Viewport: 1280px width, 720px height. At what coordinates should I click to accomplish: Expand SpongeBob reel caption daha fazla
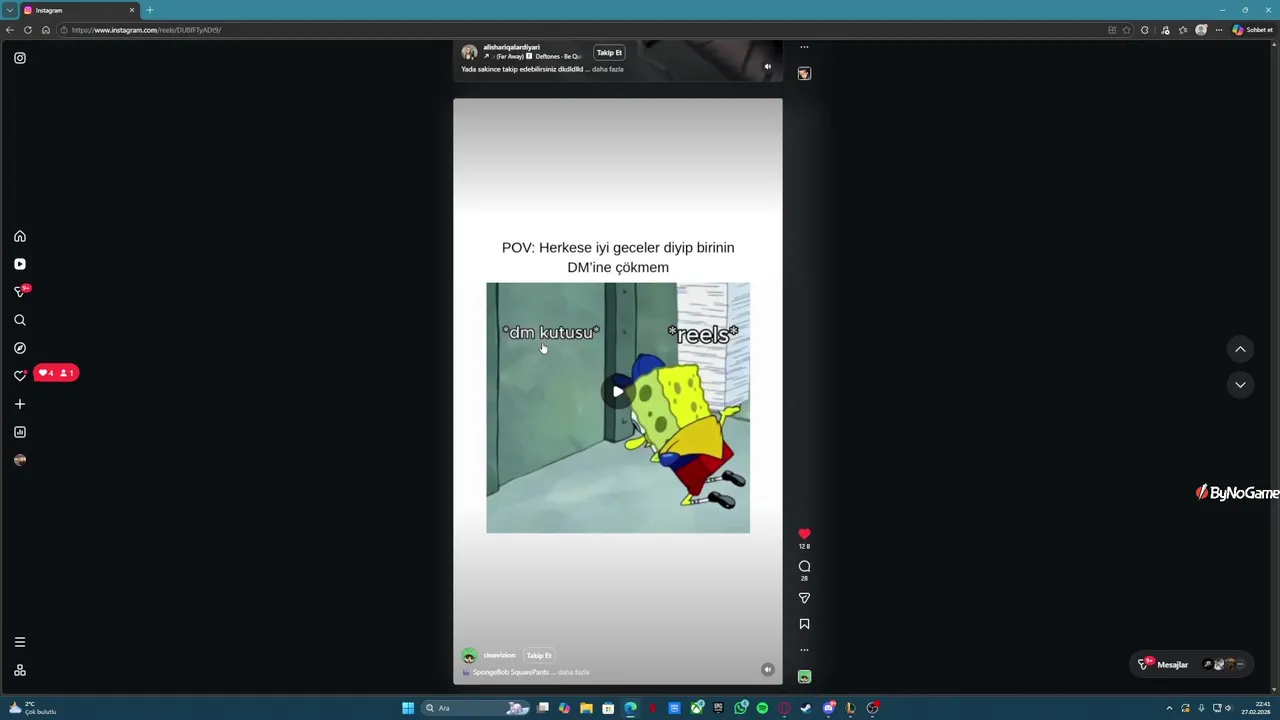pyautogui.click(x=573, y=672)
